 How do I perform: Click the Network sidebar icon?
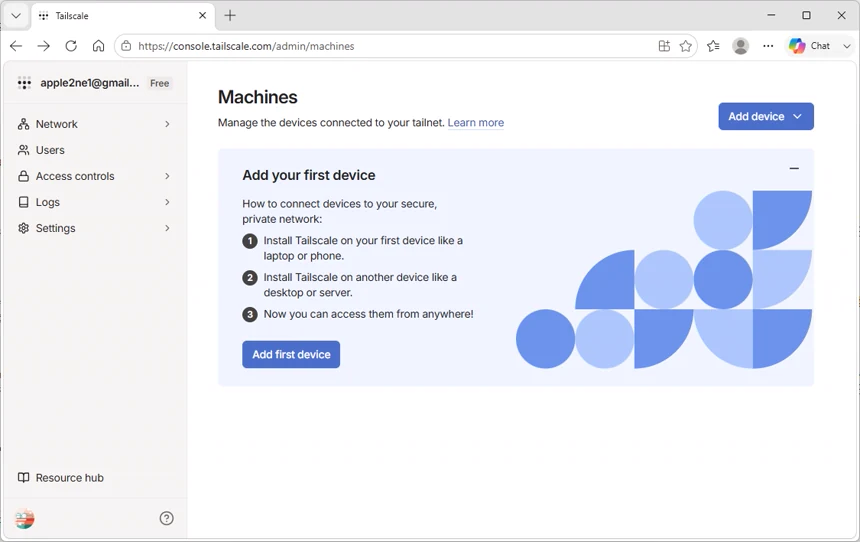(x=24, y=124)
